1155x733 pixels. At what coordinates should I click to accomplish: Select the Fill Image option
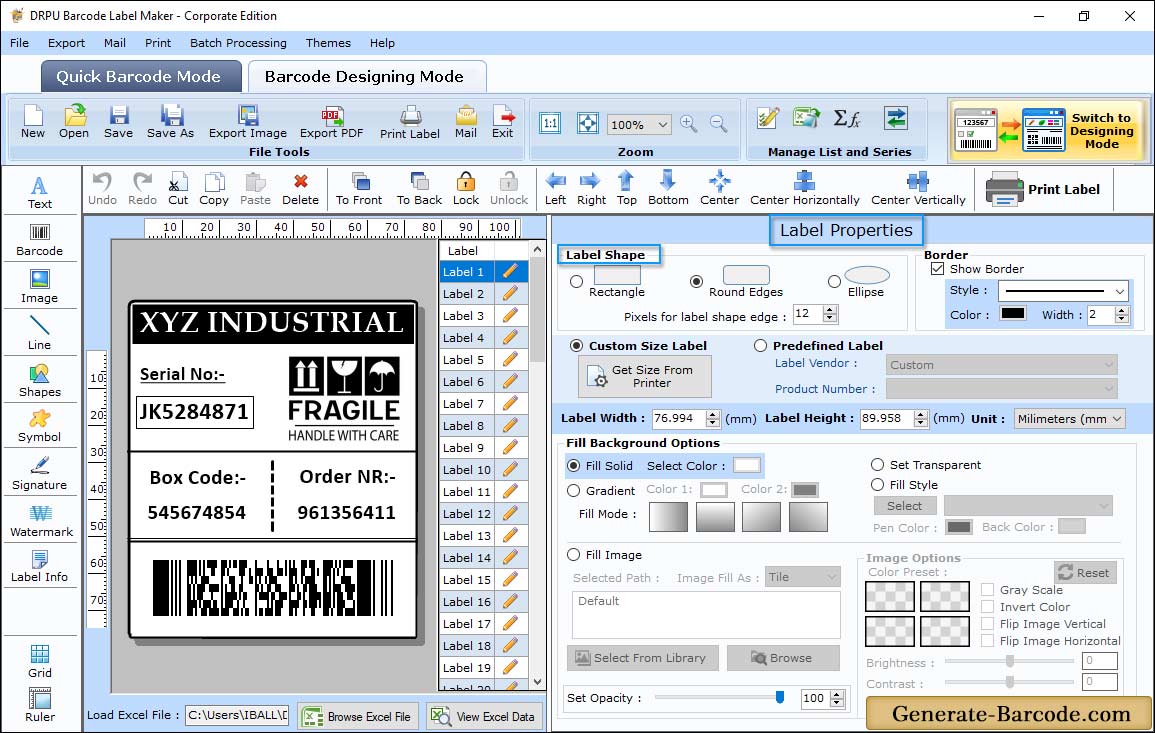[x=574, y=555]
